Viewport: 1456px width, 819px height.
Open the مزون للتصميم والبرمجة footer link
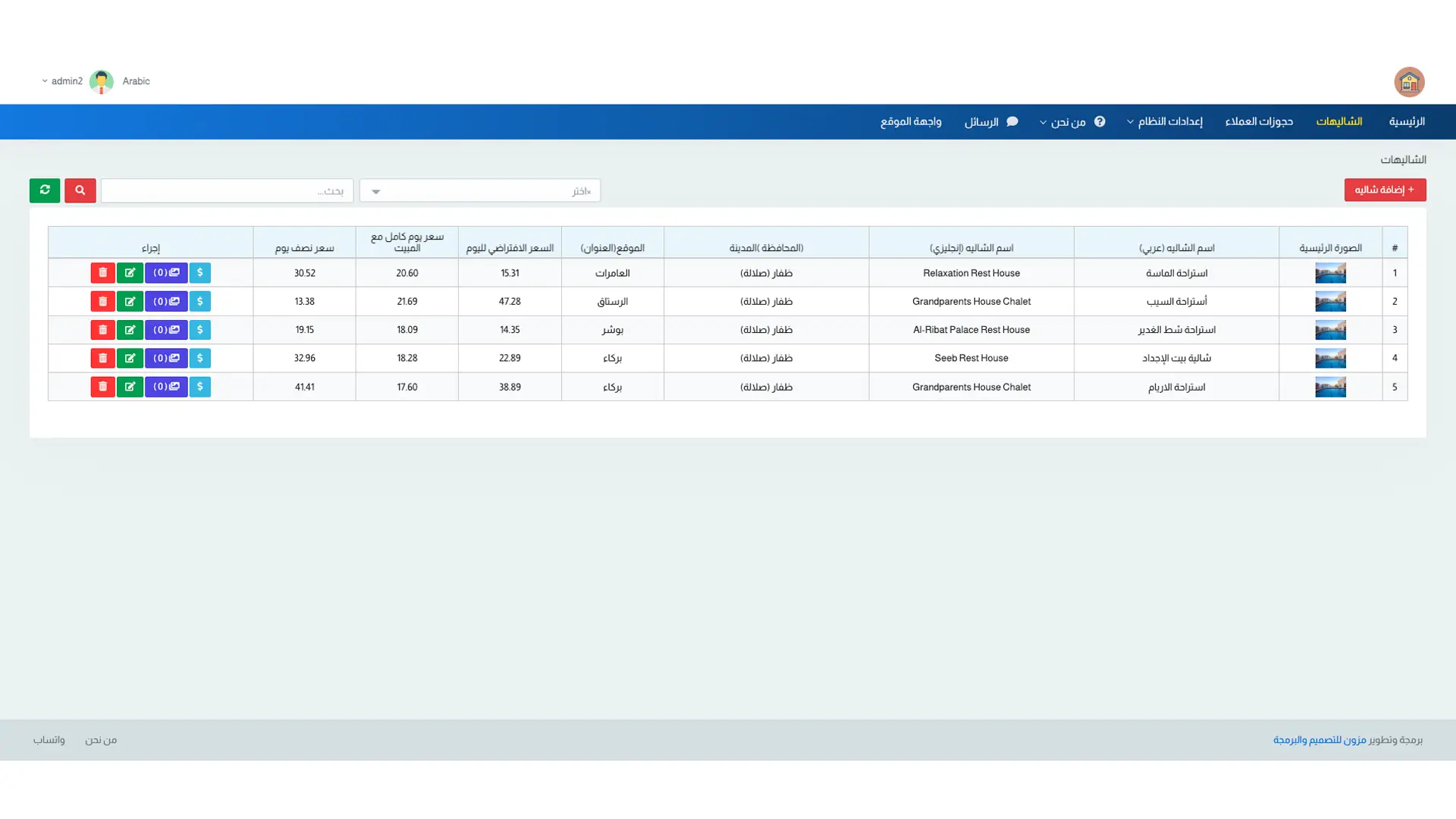[x=1319, y=739]
